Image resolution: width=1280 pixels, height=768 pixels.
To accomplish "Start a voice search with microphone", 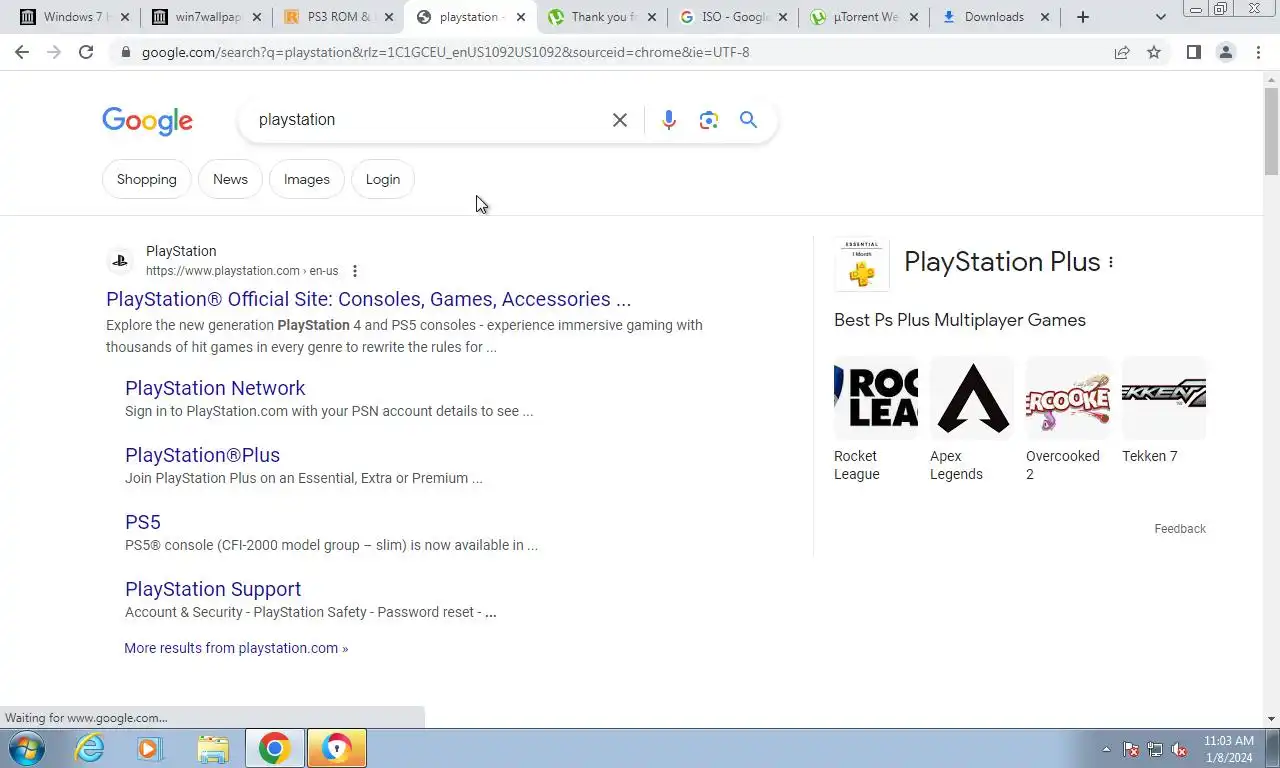I will click(x=669, y=120).
